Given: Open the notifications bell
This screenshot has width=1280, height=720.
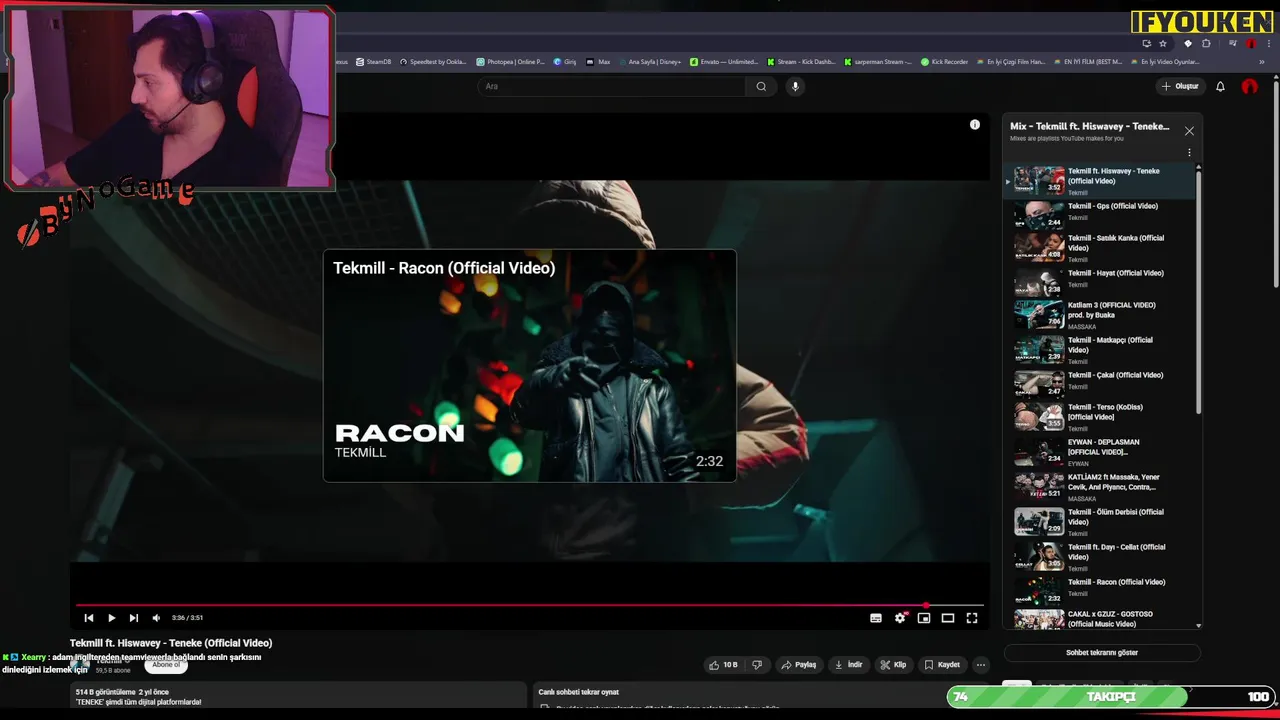Looking at the screenshot, I should (x=1220, y=87).
